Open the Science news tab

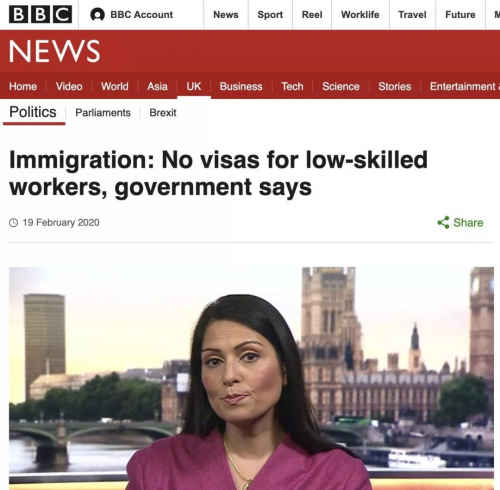pos(341,86)
